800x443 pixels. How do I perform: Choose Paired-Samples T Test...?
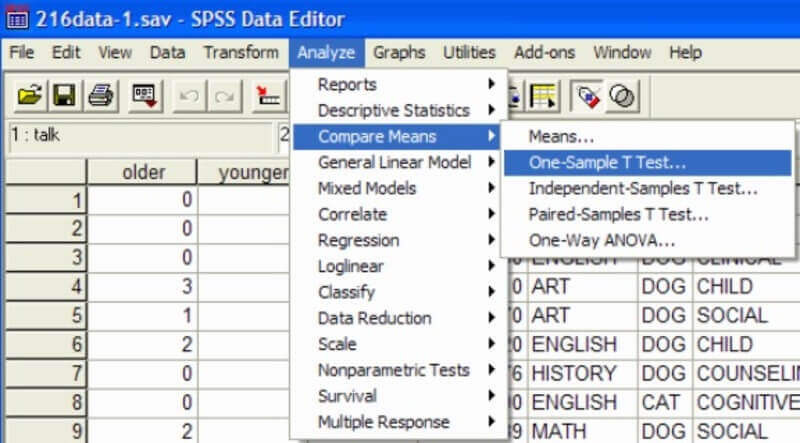tap(647, 214)
